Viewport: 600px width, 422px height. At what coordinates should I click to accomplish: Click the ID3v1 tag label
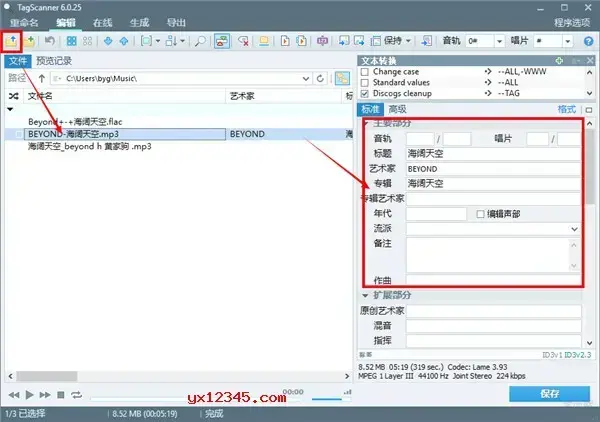click(x=552, y=355)
